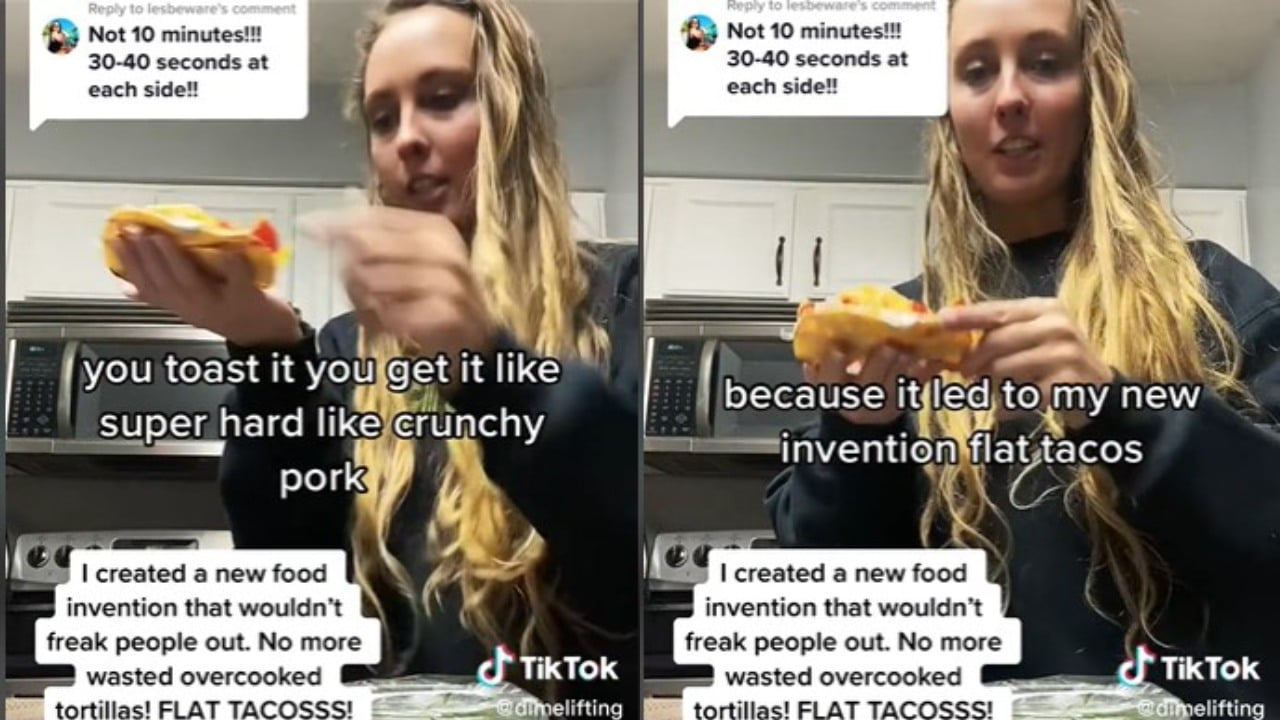Click the flat taco in left video

pyautogui.click(x=195, y=243)
